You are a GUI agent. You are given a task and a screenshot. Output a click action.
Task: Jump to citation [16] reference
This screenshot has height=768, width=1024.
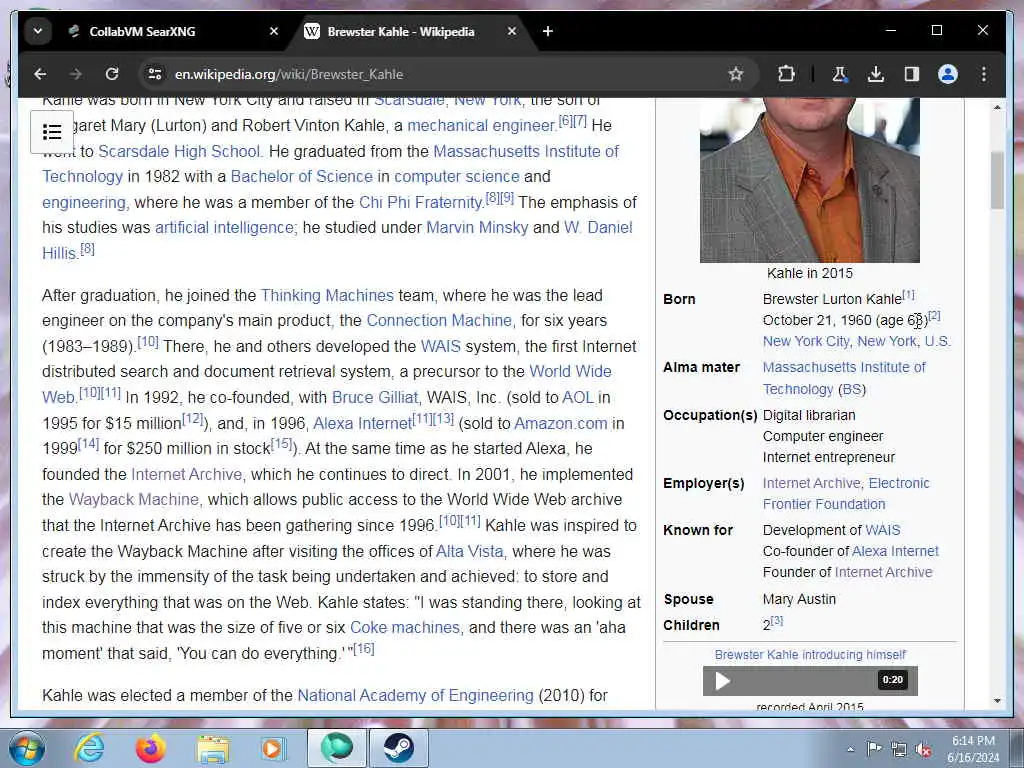364,649
